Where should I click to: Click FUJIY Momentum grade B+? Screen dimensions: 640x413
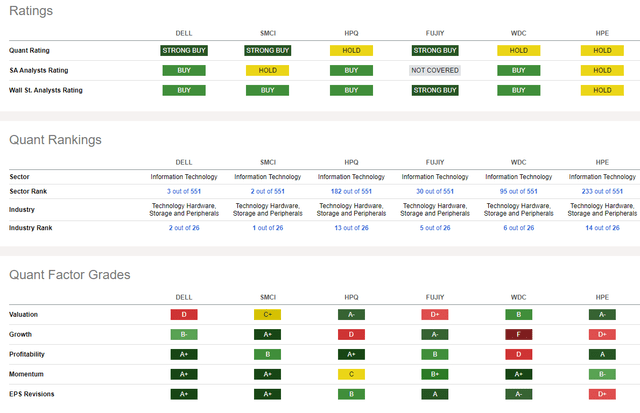tap(435, 374)
